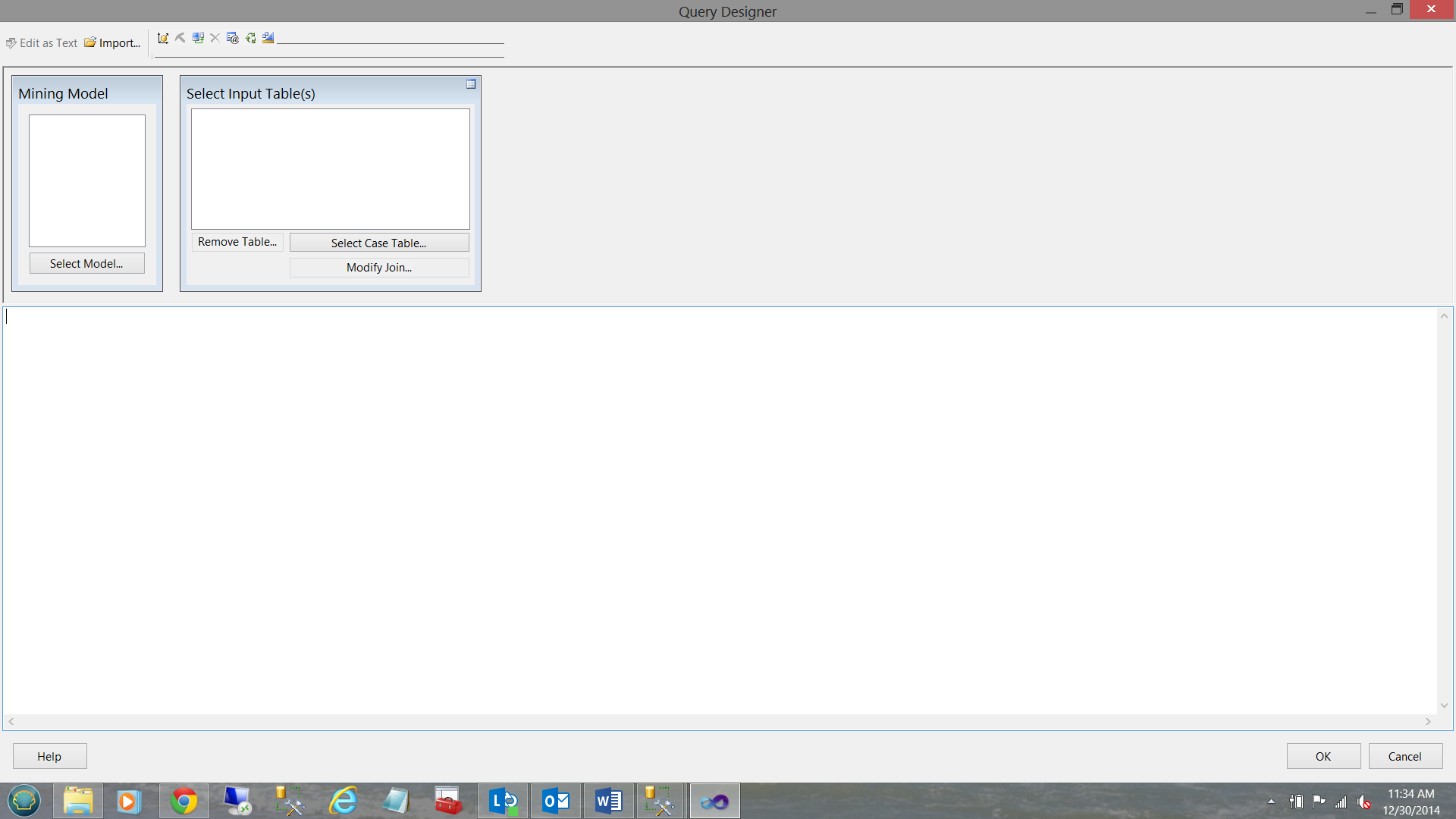Click the green refresh arrows icon
This screenshot has width=1456, height=819.
(x=250, y=38)
